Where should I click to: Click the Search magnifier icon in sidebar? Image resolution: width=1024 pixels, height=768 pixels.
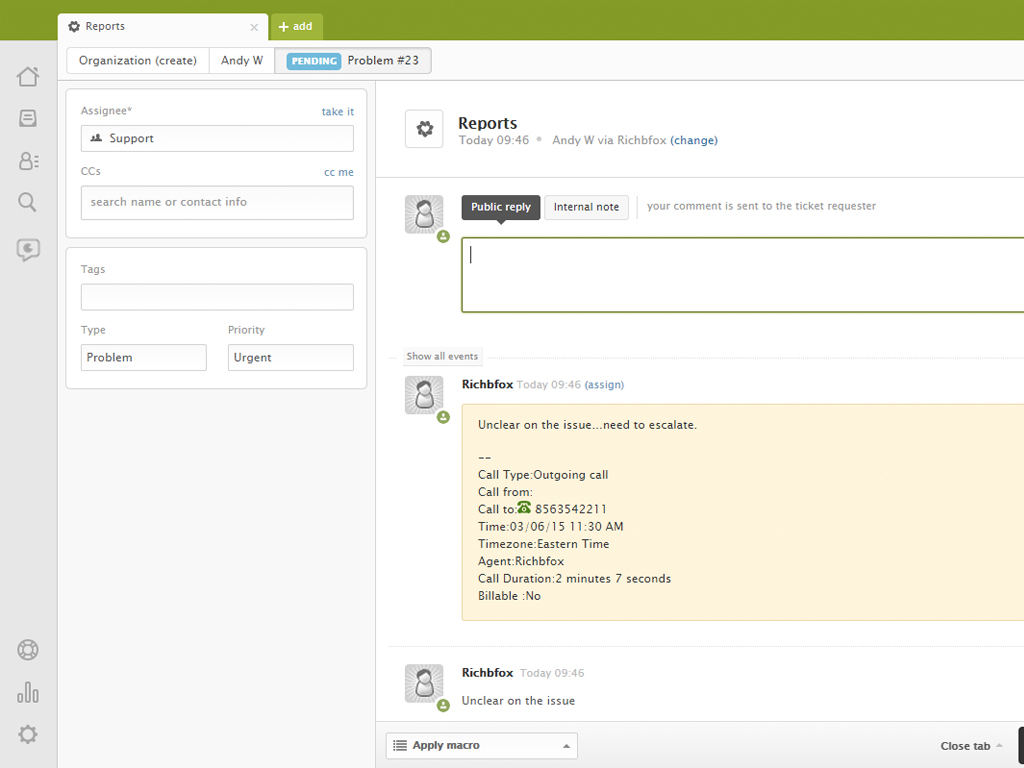tap(28, 203)
